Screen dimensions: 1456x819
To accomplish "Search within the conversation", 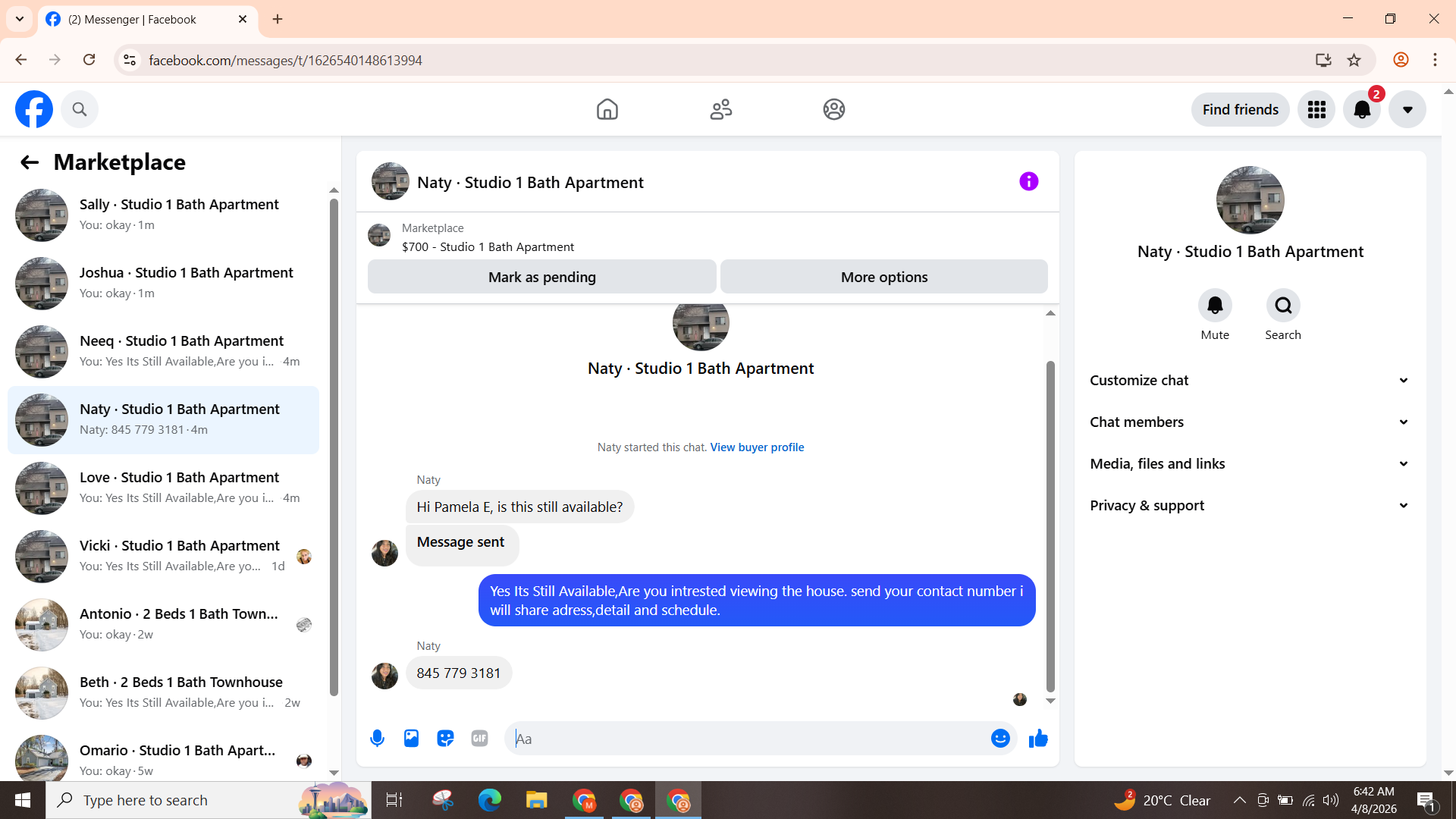I will coord(1283,306).
